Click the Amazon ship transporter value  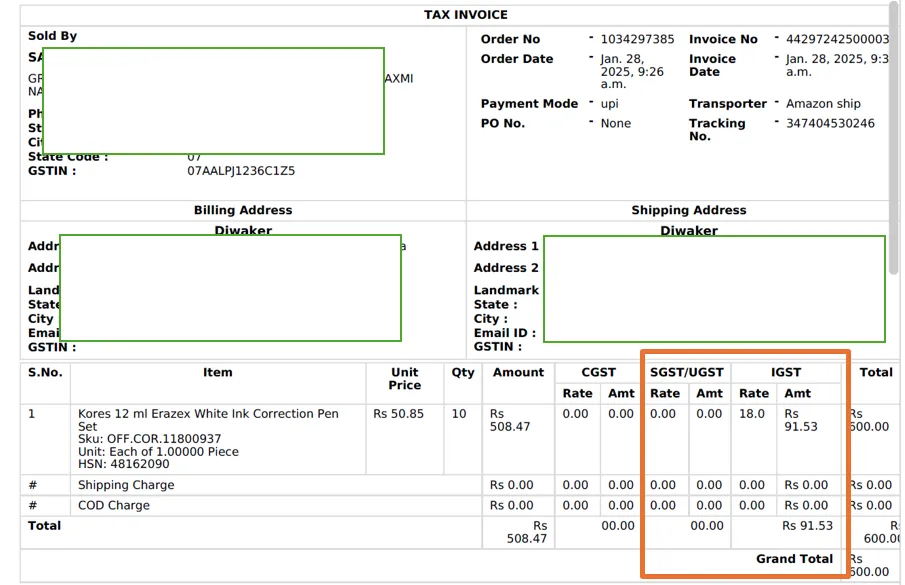click(823, 104)
